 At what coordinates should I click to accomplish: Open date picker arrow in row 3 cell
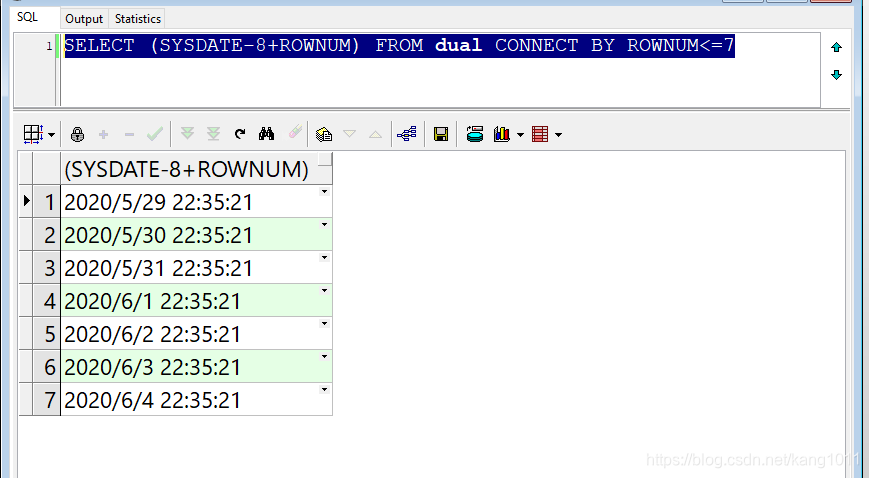click(x=325, y=258)
